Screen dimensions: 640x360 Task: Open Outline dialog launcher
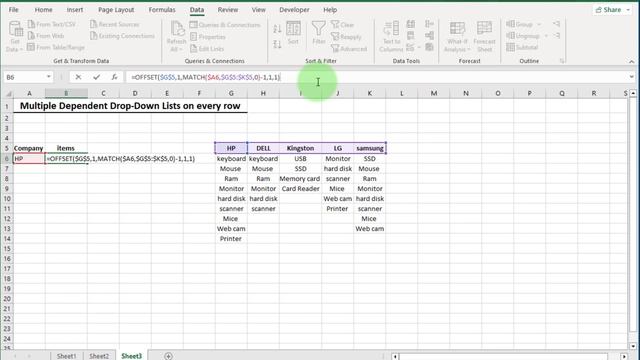[562, 61]
